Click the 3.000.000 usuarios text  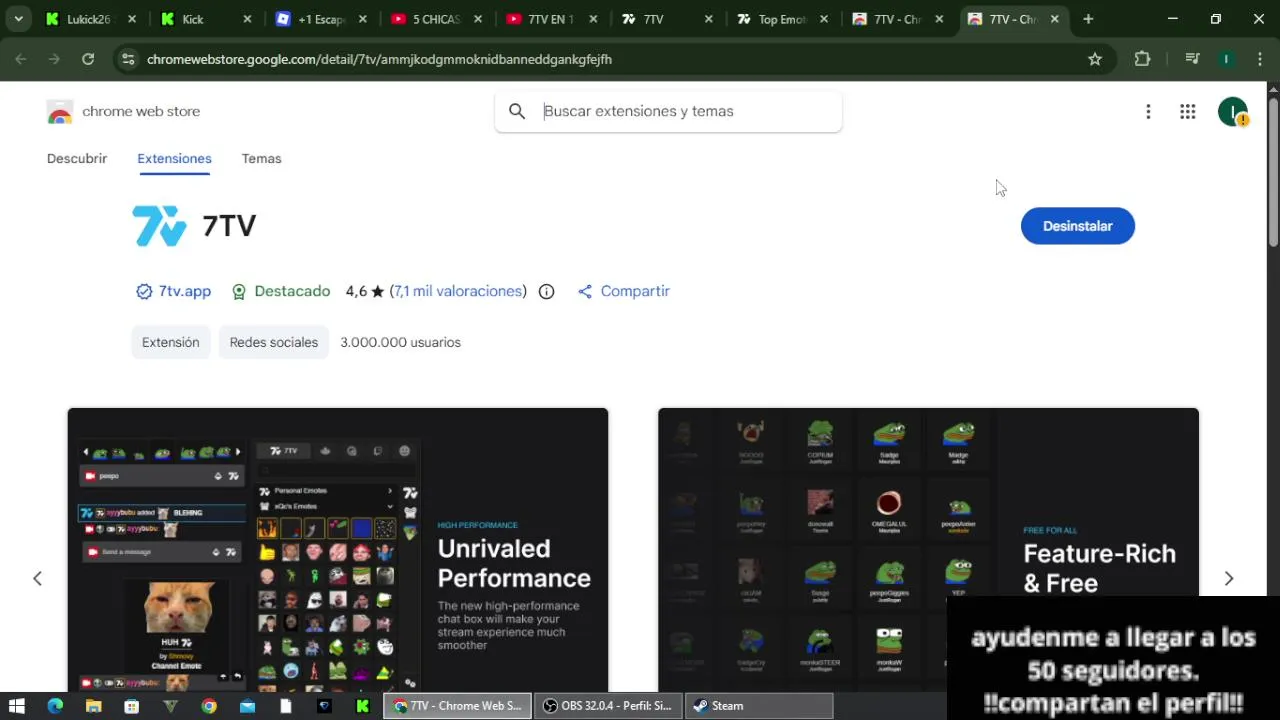point(400,342)
